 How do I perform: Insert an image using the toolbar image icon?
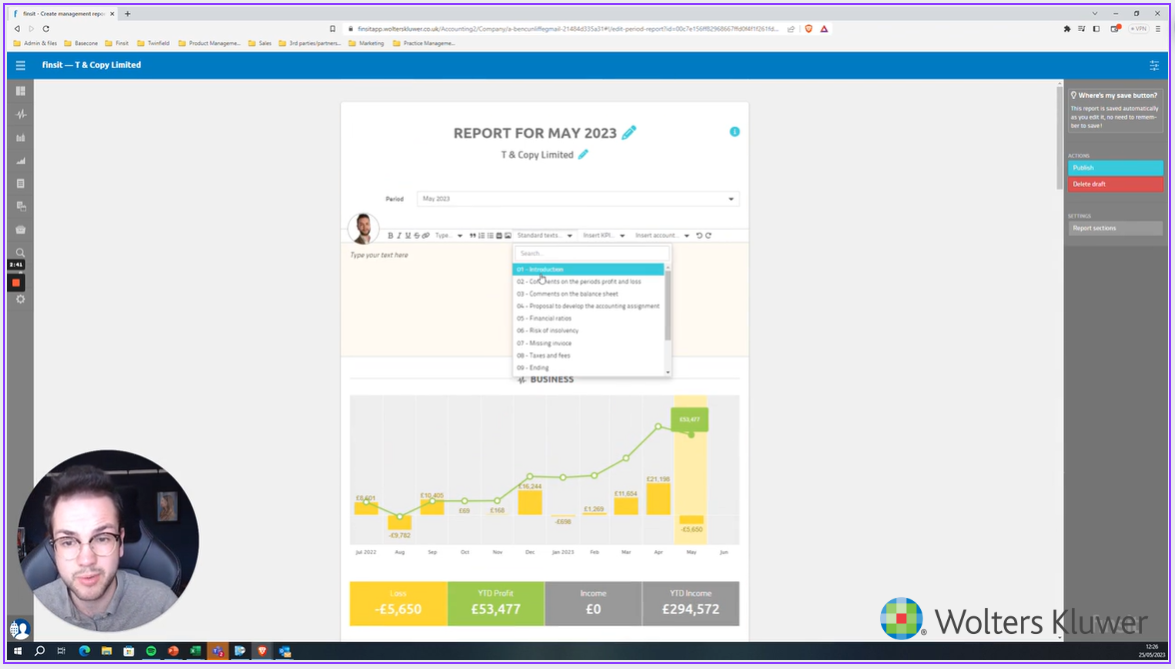(x=508, y=236)
